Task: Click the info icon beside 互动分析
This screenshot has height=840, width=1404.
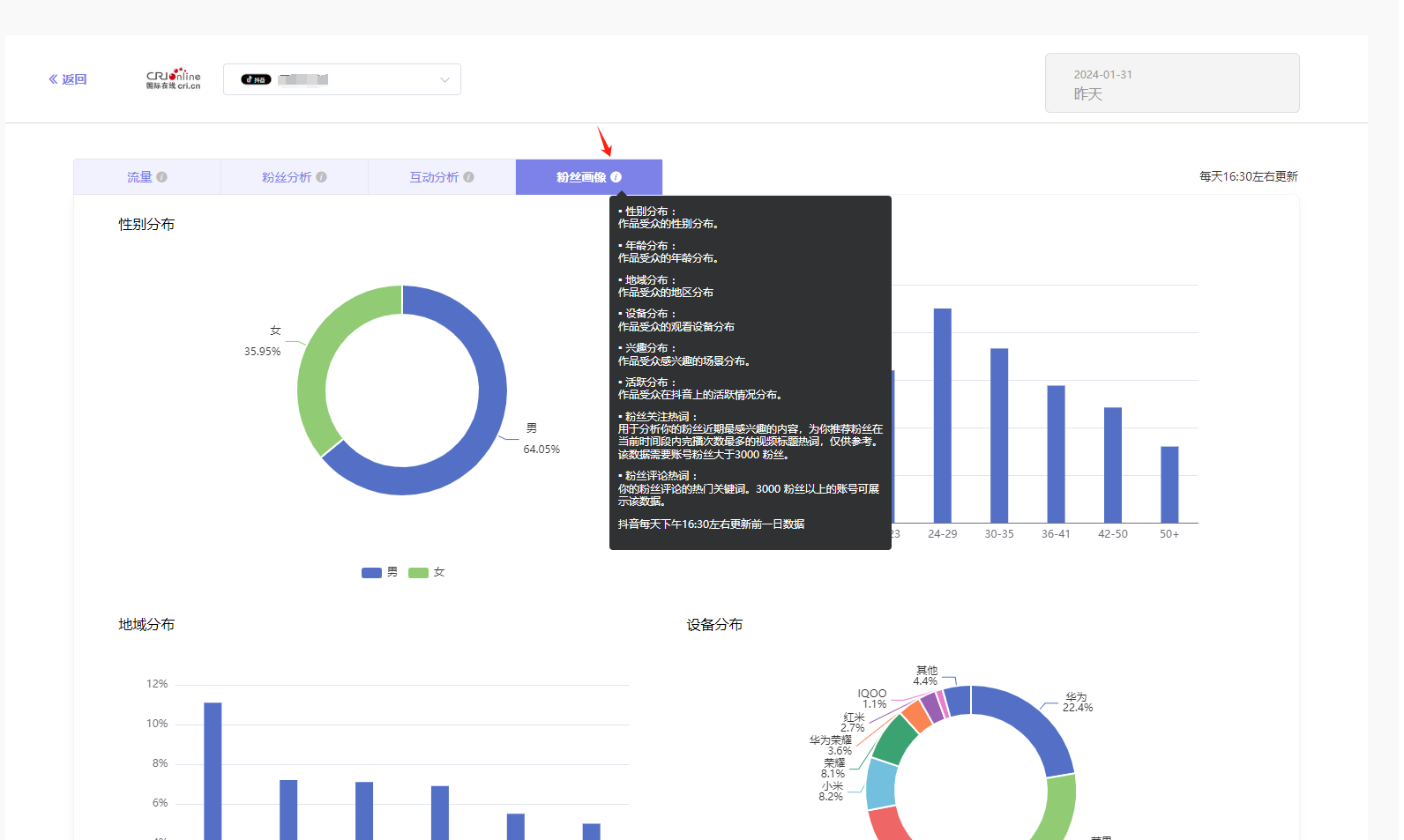Action: click(469, 177)
